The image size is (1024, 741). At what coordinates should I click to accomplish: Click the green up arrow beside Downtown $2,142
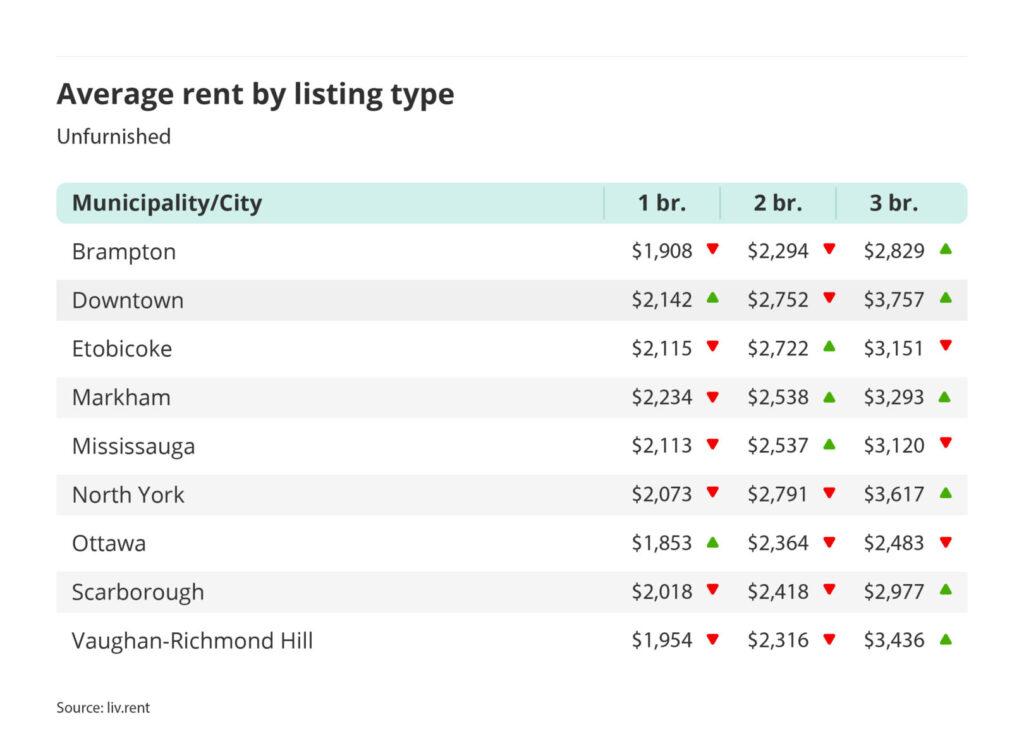coord(713,297)
